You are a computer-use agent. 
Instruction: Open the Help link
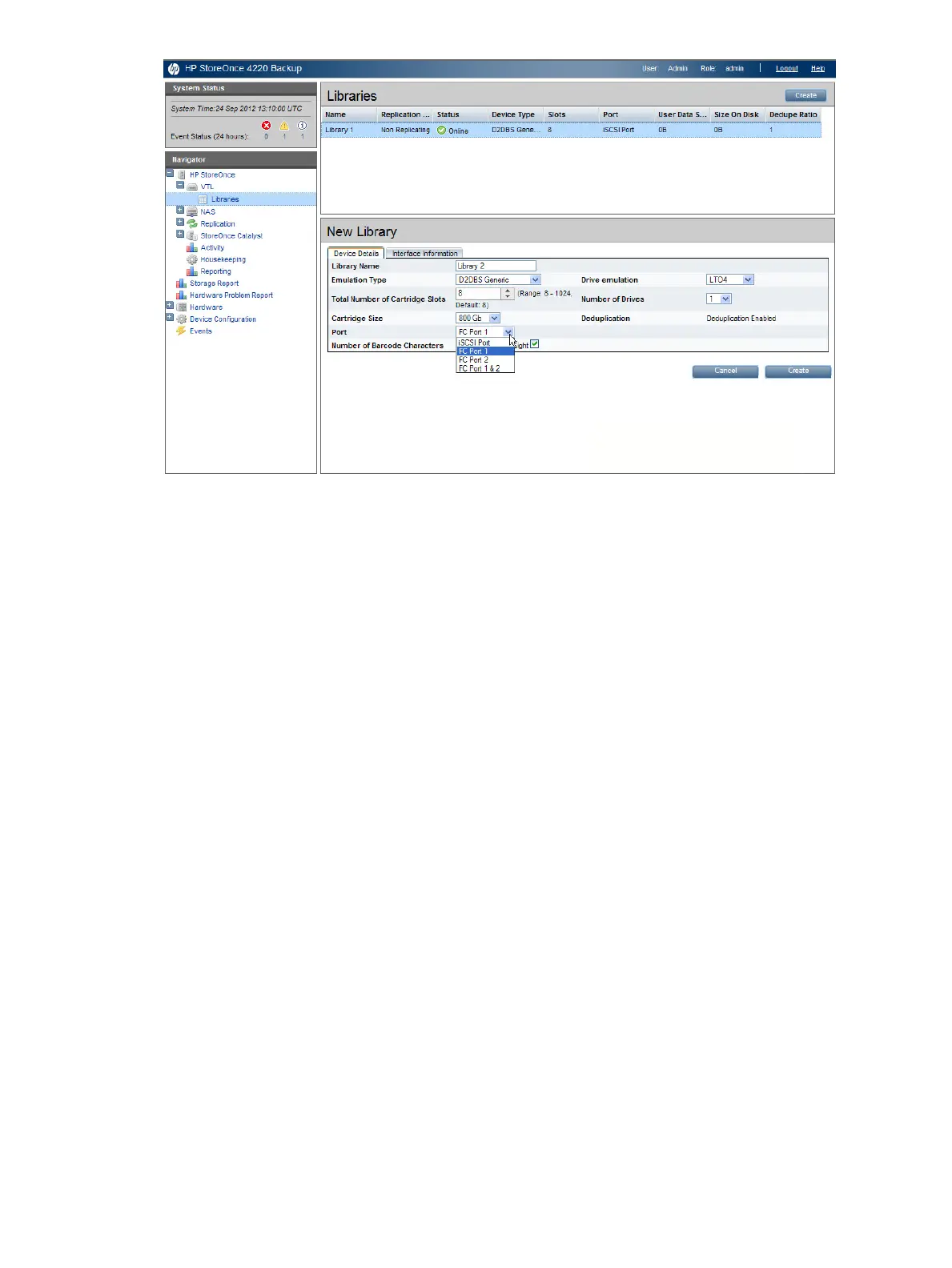817,69
